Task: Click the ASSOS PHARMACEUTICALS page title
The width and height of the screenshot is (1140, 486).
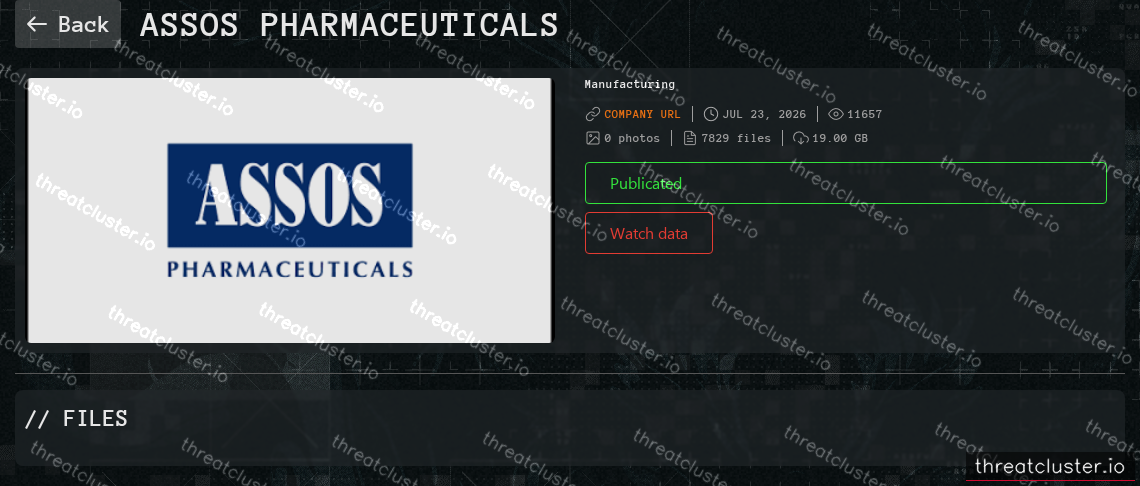Action: click(x=349, y=25)
